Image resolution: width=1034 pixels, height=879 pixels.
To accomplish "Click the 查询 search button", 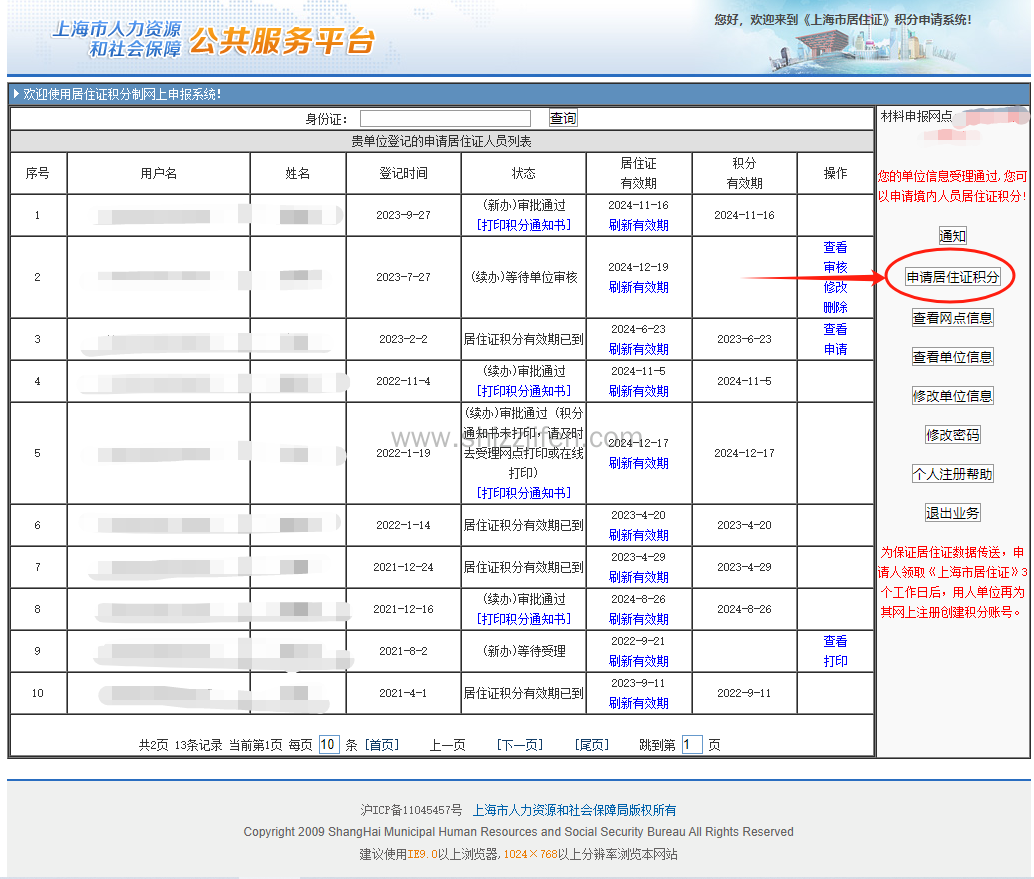I will pyautogui.click(x=563, y=118).
